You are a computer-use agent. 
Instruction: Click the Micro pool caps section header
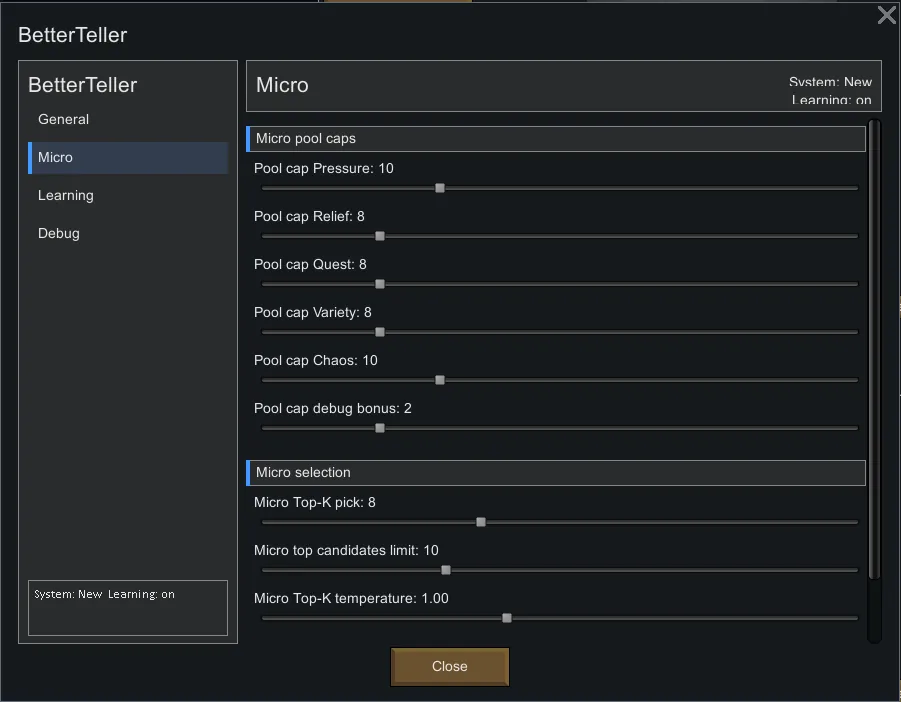[556, 139]
